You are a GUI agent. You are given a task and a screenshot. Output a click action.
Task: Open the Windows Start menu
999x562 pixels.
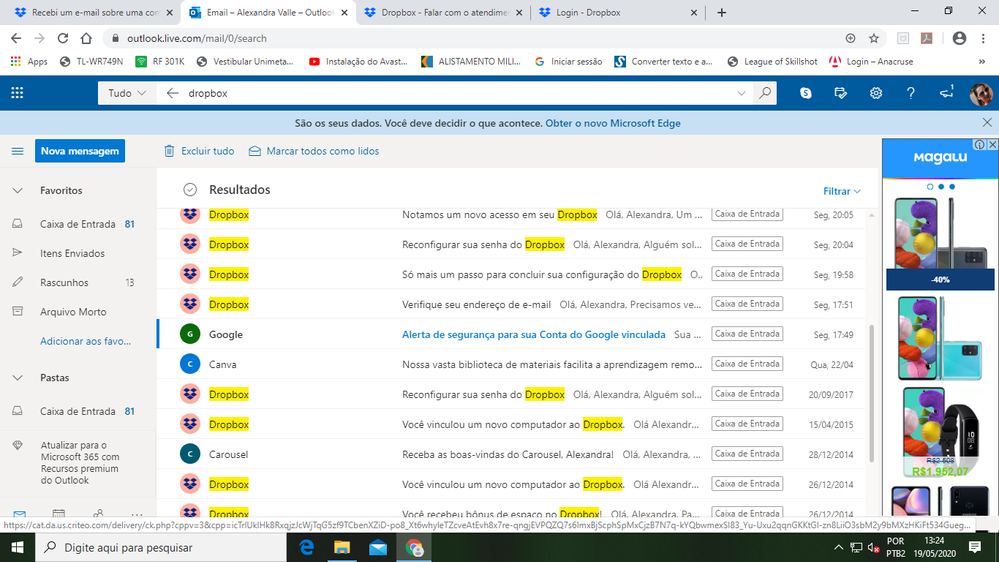[17, 547]
